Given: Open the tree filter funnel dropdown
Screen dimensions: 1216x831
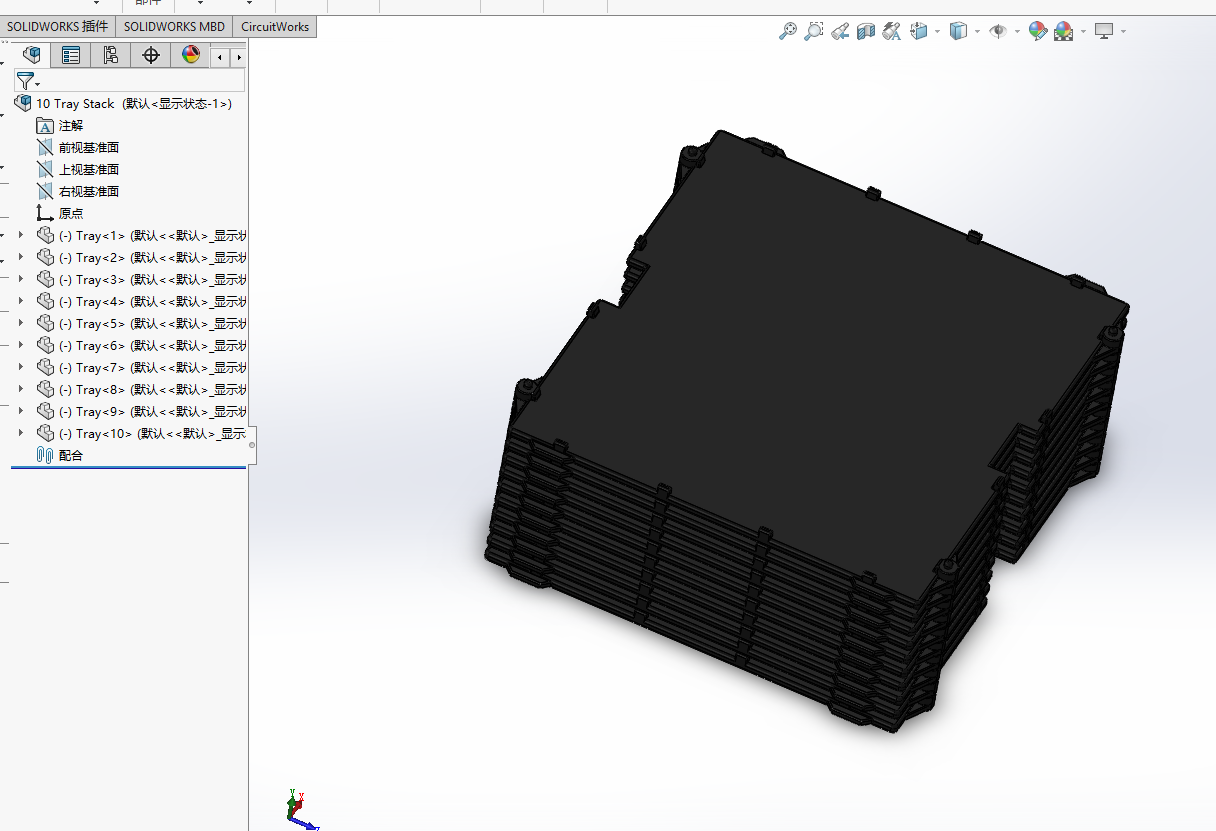Looking at the screenshot, I should coord(27,81).
